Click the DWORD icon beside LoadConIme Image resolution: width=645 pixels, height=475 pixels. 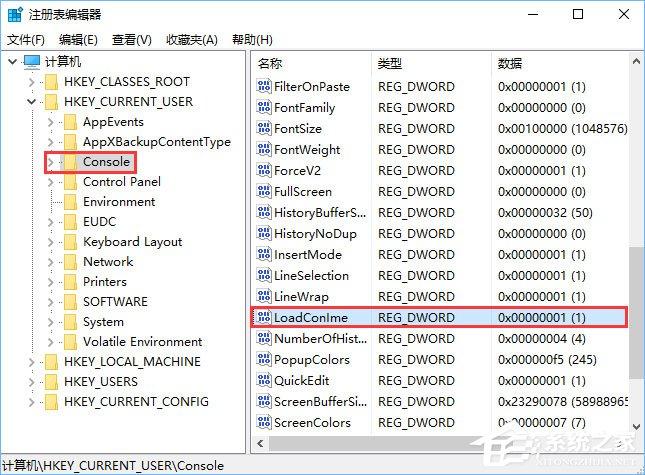(x=264, y=317)
